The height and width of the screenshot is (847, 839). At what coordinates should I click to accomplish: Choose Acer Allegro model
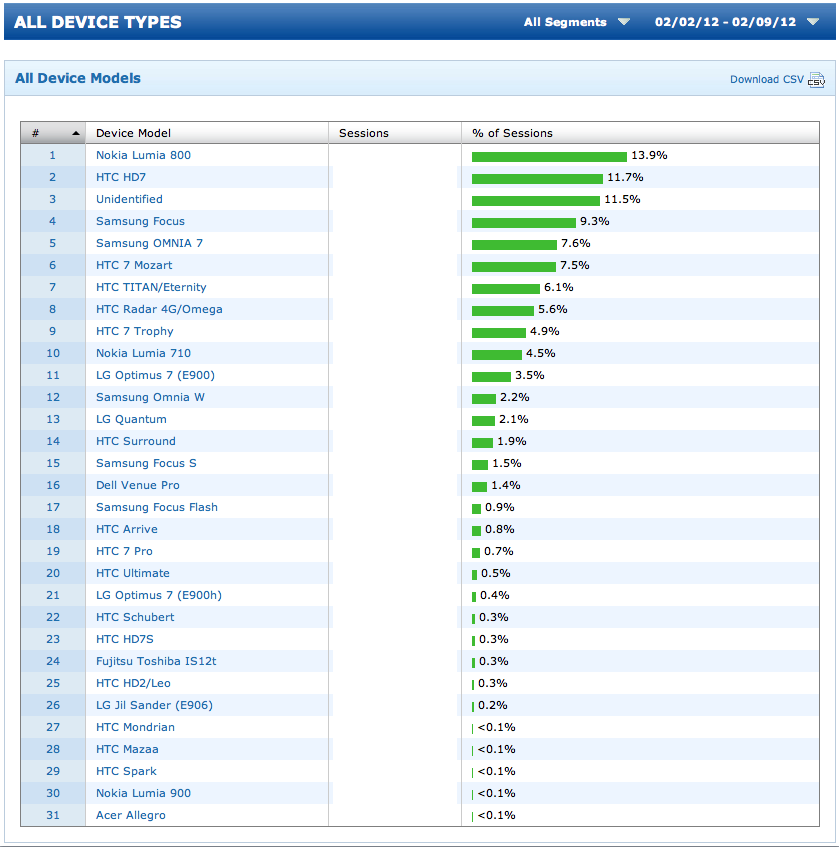pyautogui.click(x=131, y=816)
